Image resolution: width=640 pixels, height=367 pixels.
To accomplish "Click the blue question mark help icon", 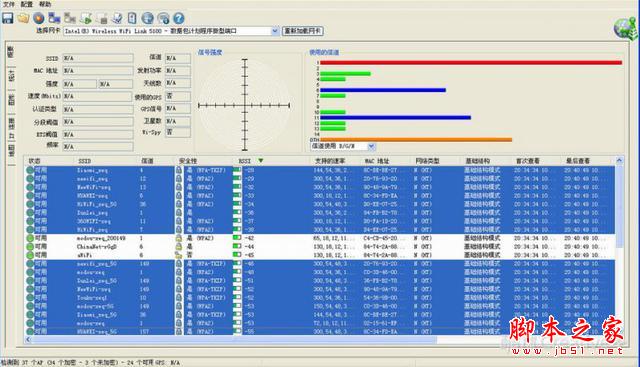I will (179, 18).
